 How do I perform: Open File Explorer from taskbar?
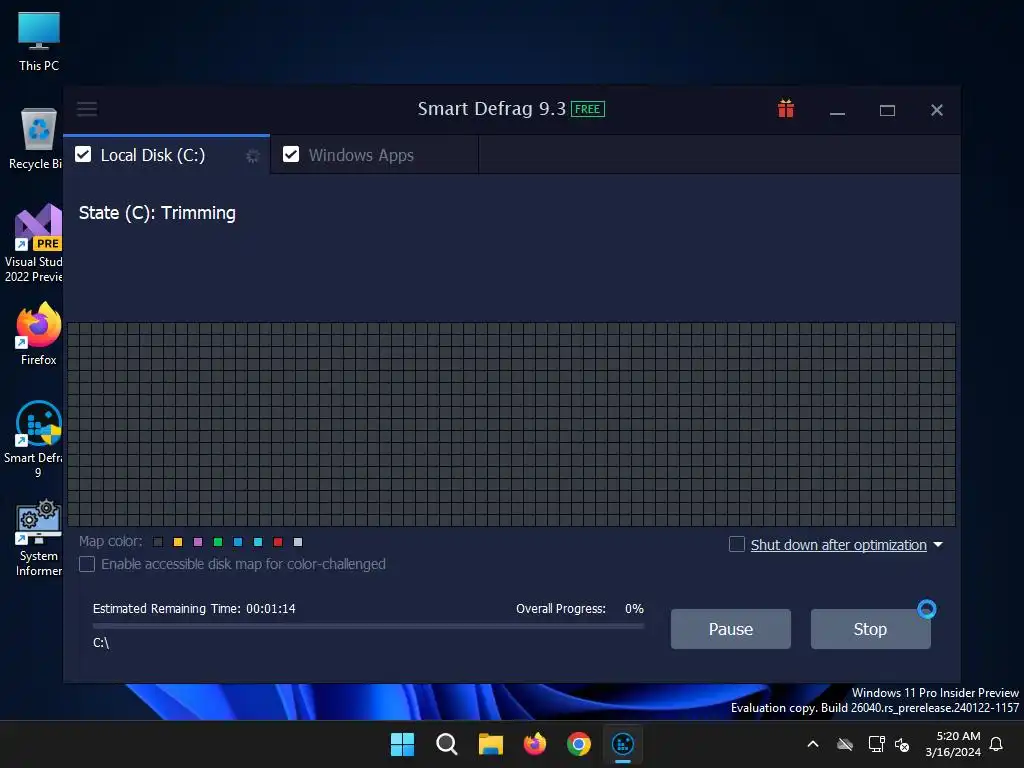click(490, 744)
